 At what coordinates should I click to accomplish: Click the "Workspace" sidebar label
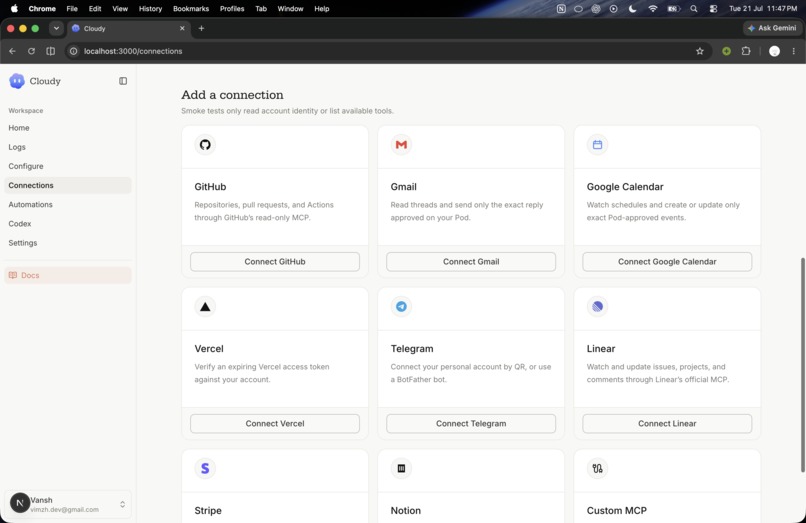click(26, 111)
